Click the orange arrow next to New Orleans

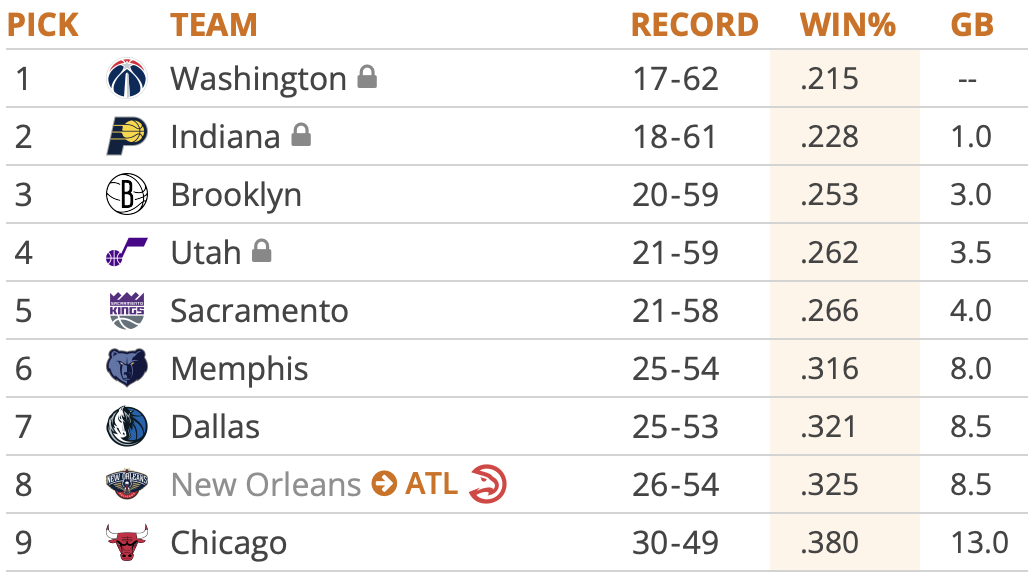tap(383, 485)
